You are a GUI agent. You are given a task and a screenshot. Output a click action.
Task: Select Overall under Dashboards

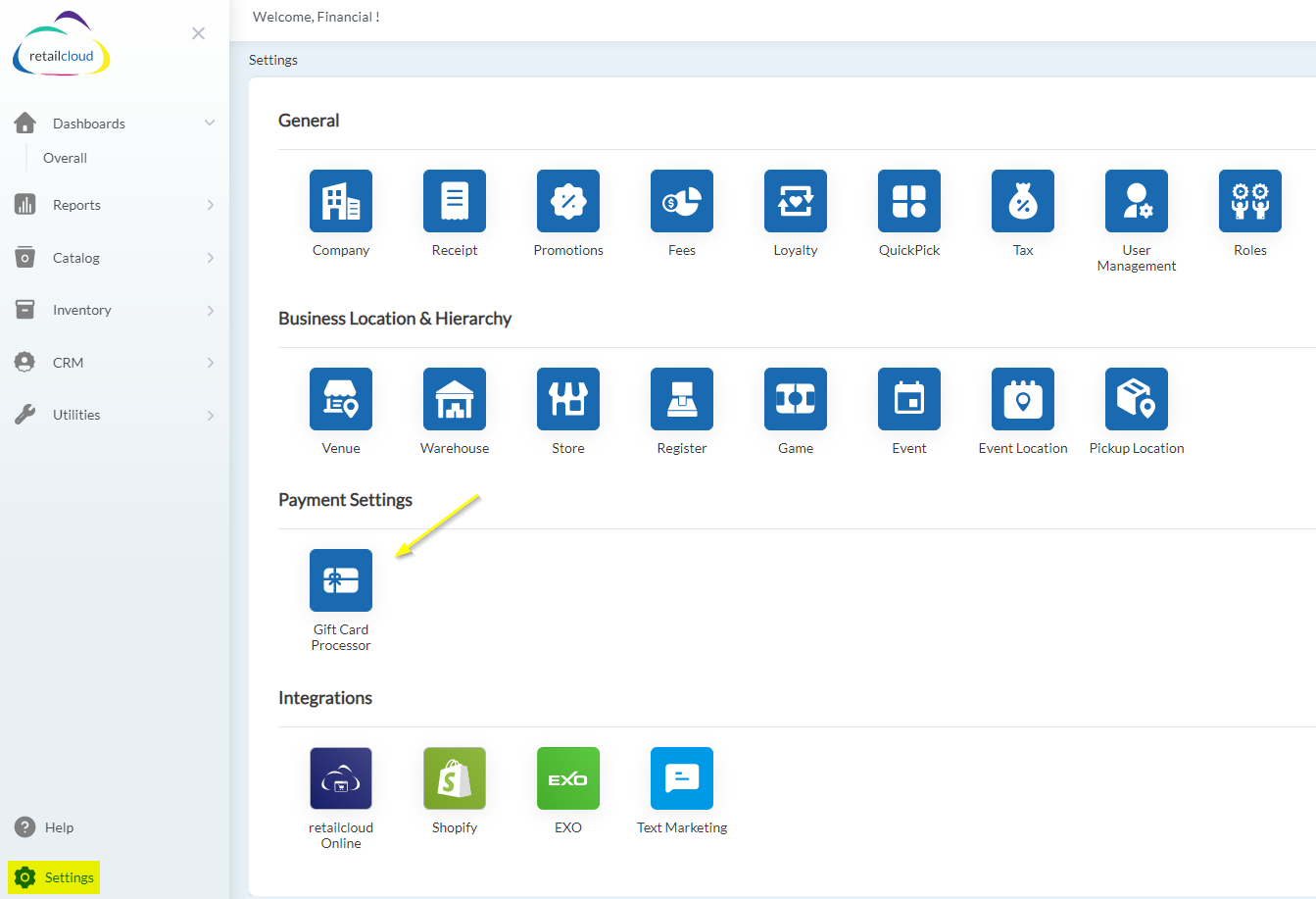[65, 158]
